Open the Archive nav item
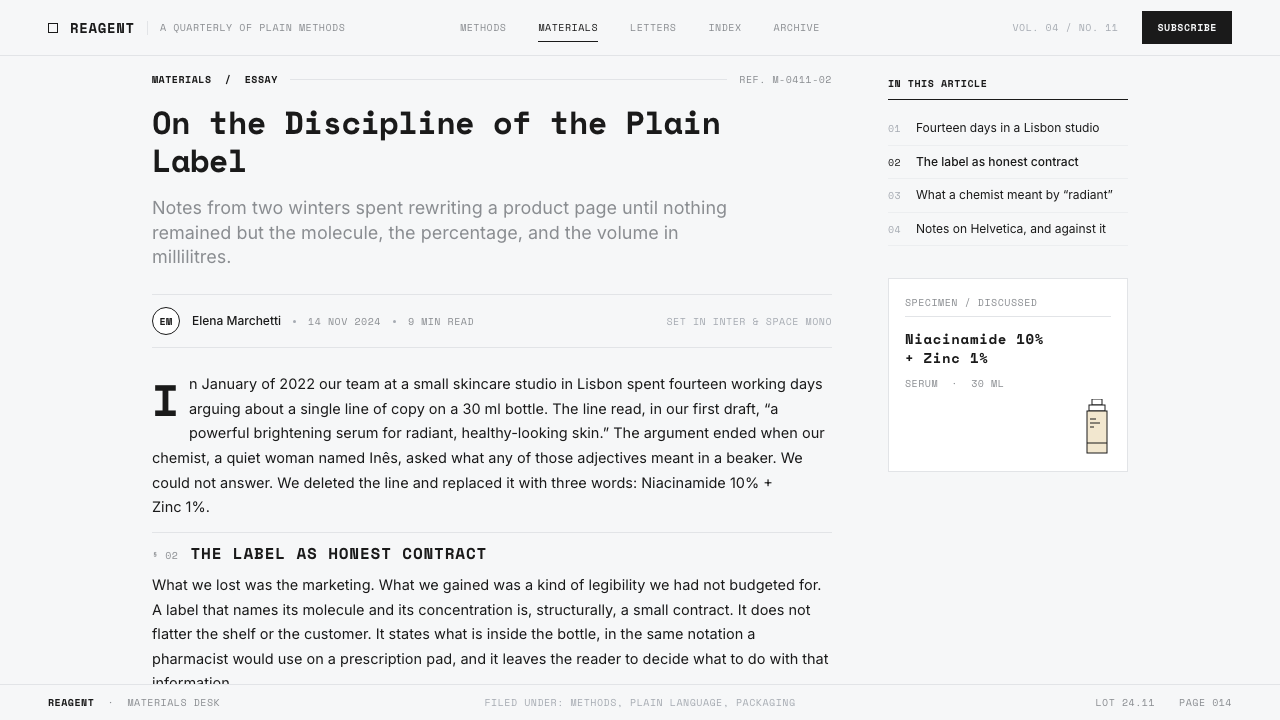 click(796, 28)
